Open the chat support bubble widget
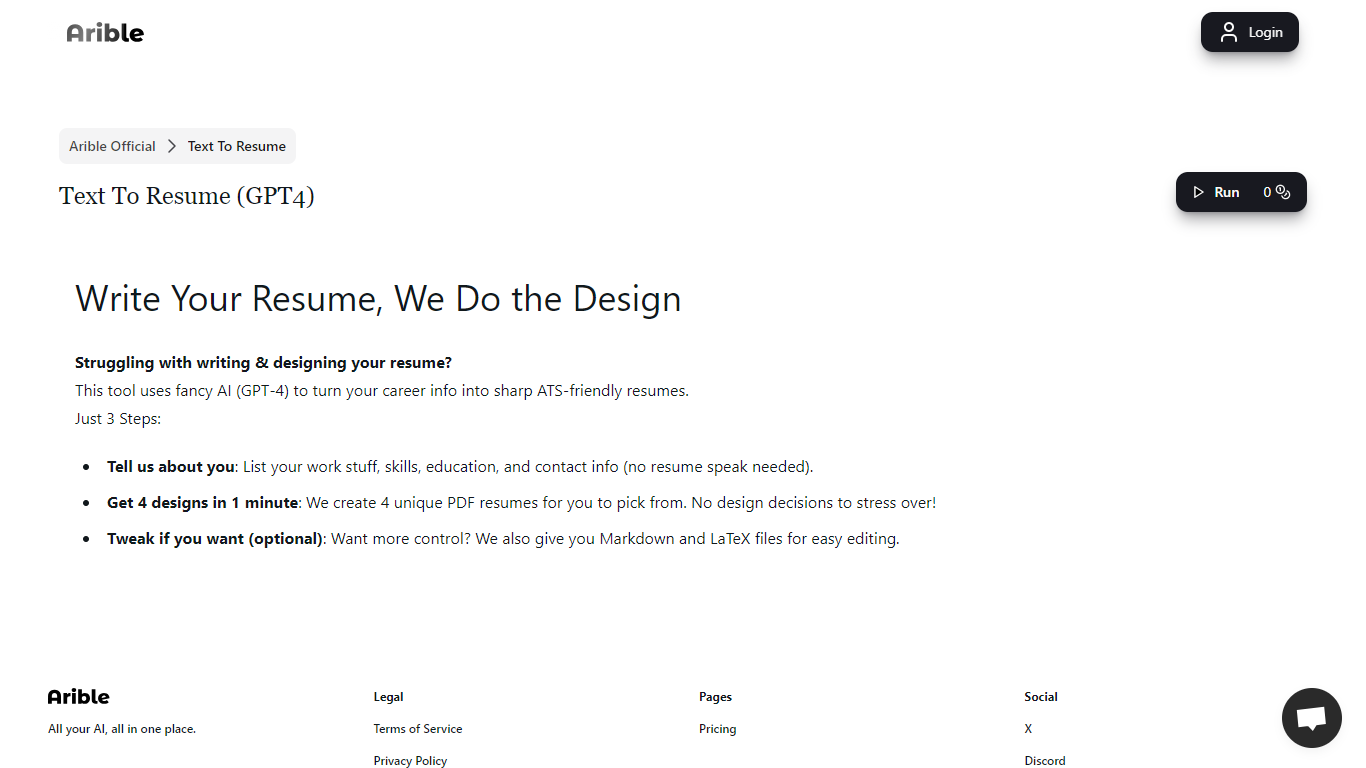This screenshot has height=768, width=1366. coord(1311,718)
